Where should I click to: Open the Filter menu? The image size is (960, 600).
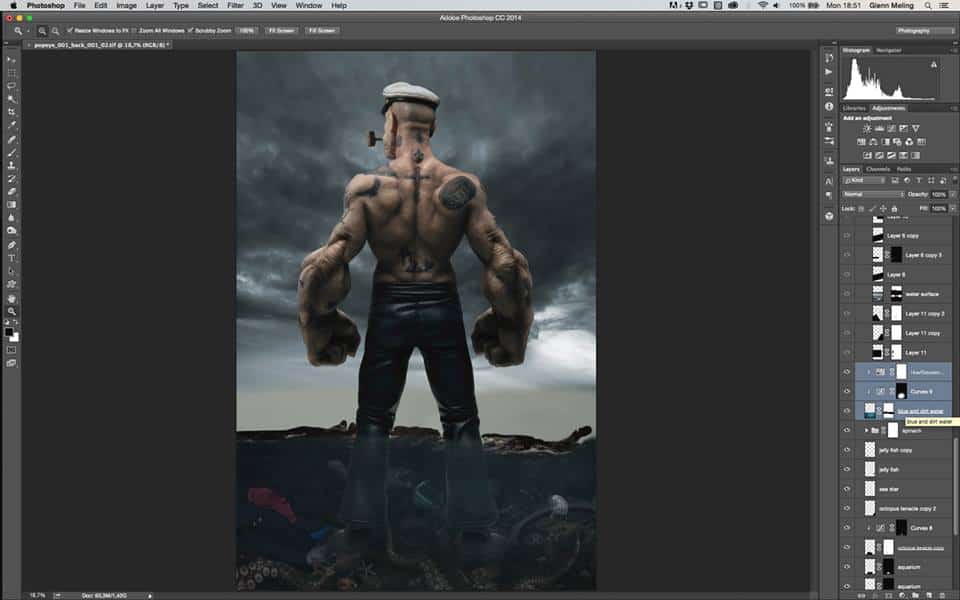pos(235,5)
